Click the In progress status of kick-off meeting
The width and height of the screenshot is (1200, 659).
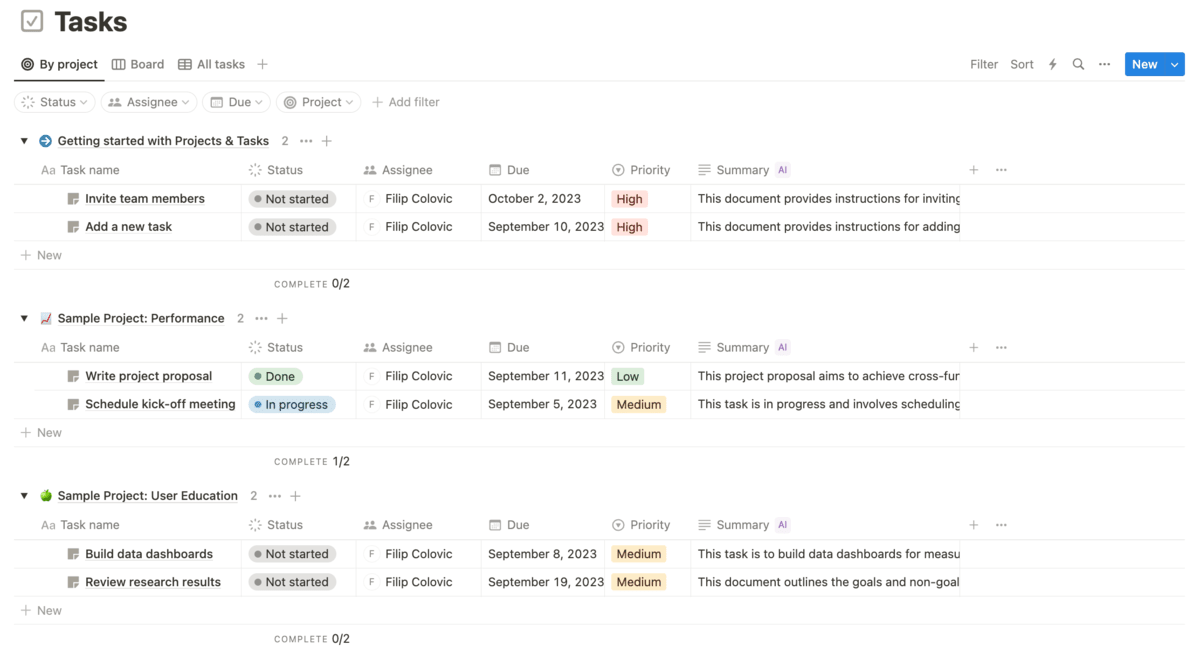pos(291,405)
